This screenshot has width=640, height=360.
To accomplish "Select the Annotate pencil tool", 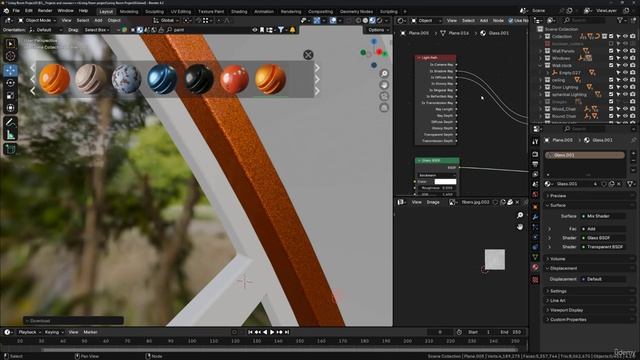I will tap(11, 122).
